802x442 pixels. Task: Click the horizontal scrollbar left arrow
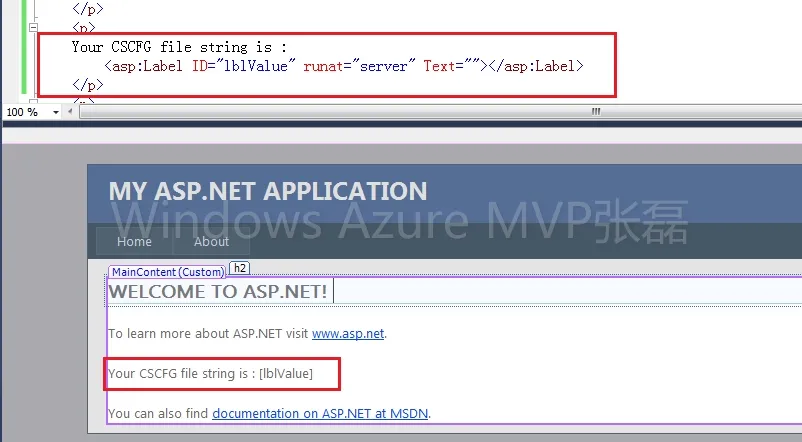70,112
